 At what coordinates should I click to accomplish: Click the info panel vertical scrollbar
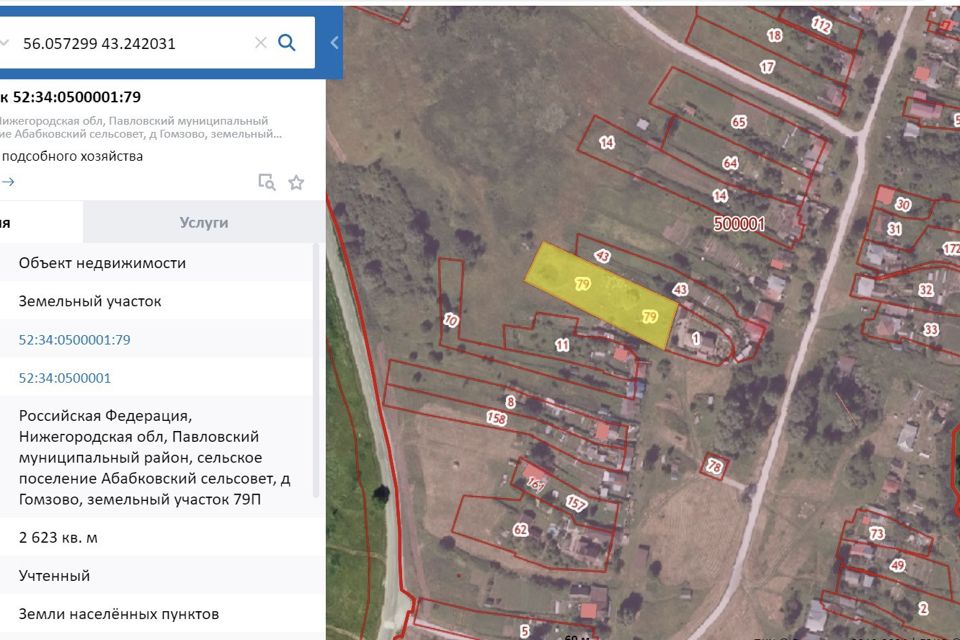click(x=317, y=371)
